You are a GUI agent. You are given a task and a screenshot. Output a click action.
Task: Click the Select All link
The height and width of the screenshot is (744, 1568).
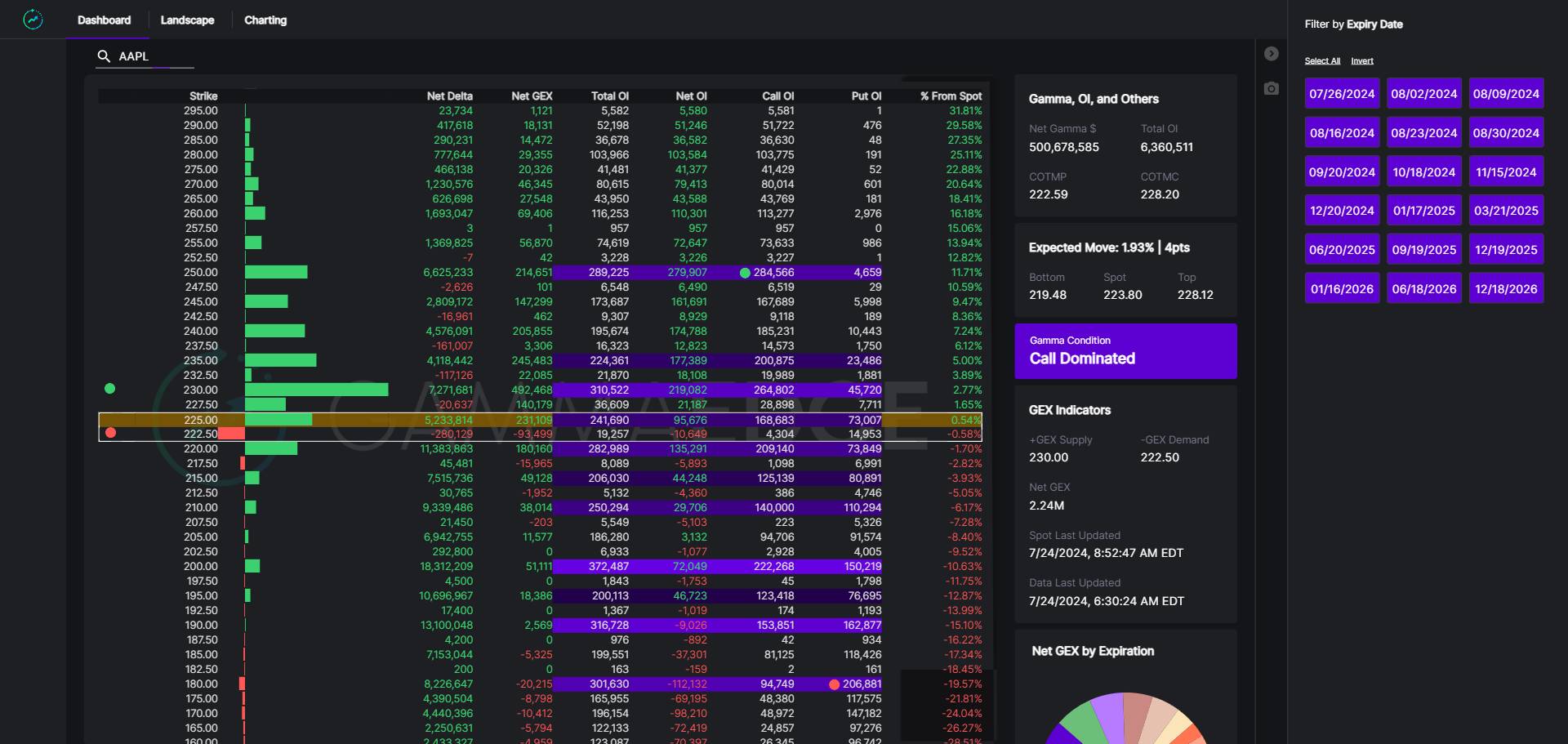click(1321, 61)
